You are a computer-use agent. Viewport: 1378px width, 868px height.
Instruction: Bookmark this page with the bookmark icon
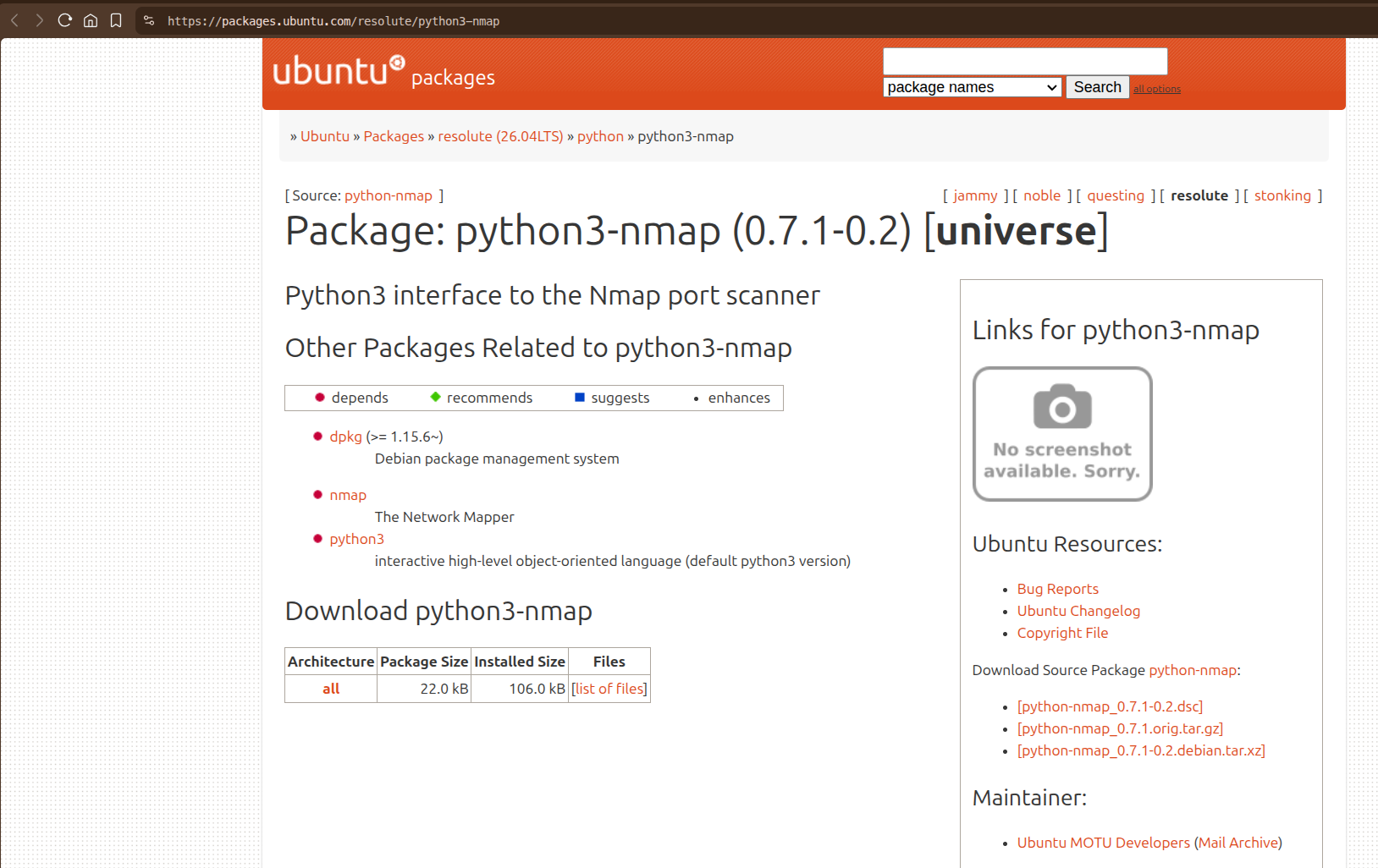[116, 20]
